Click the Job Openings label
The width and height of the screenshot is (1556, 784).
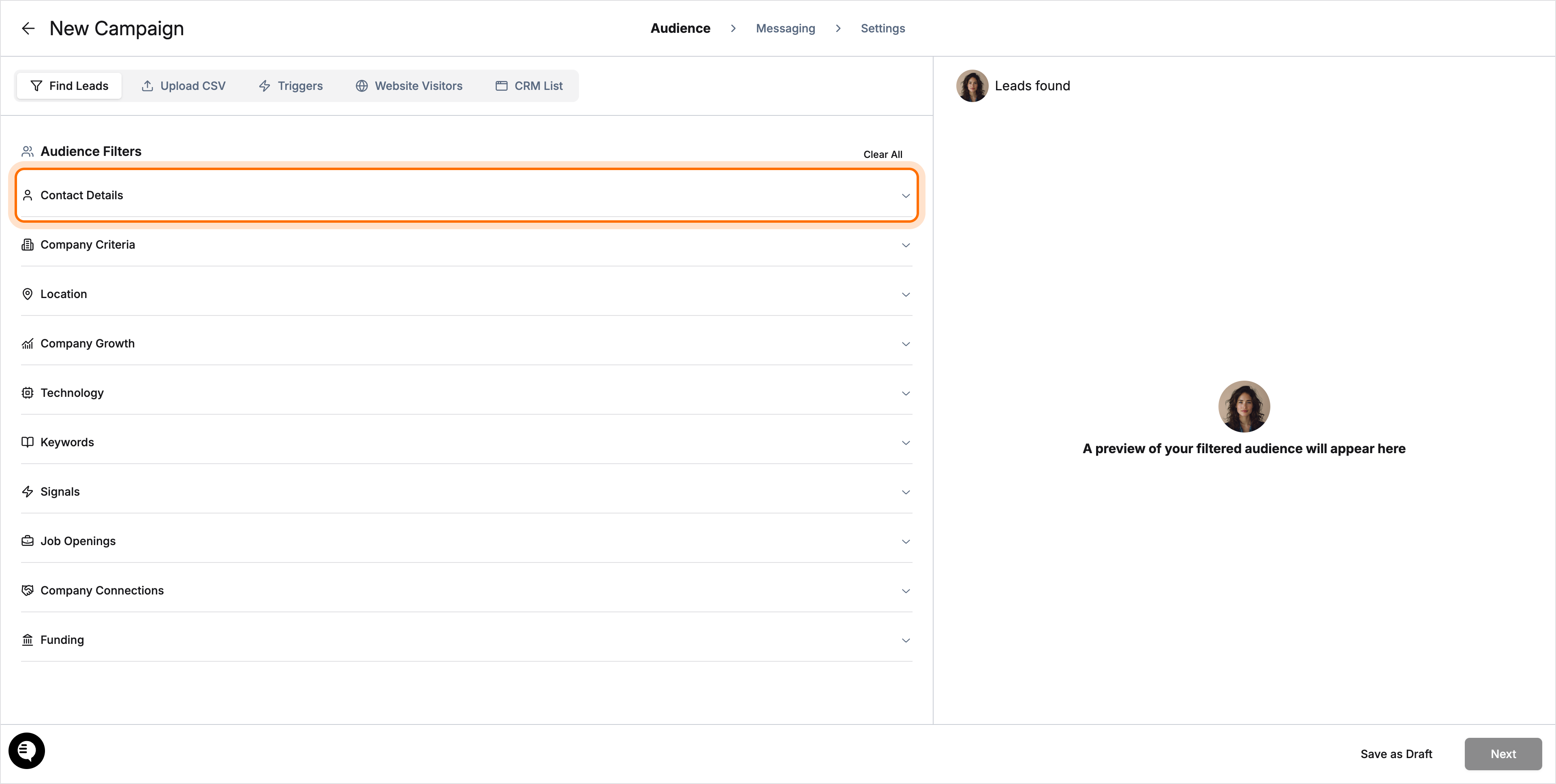(78, 541)
